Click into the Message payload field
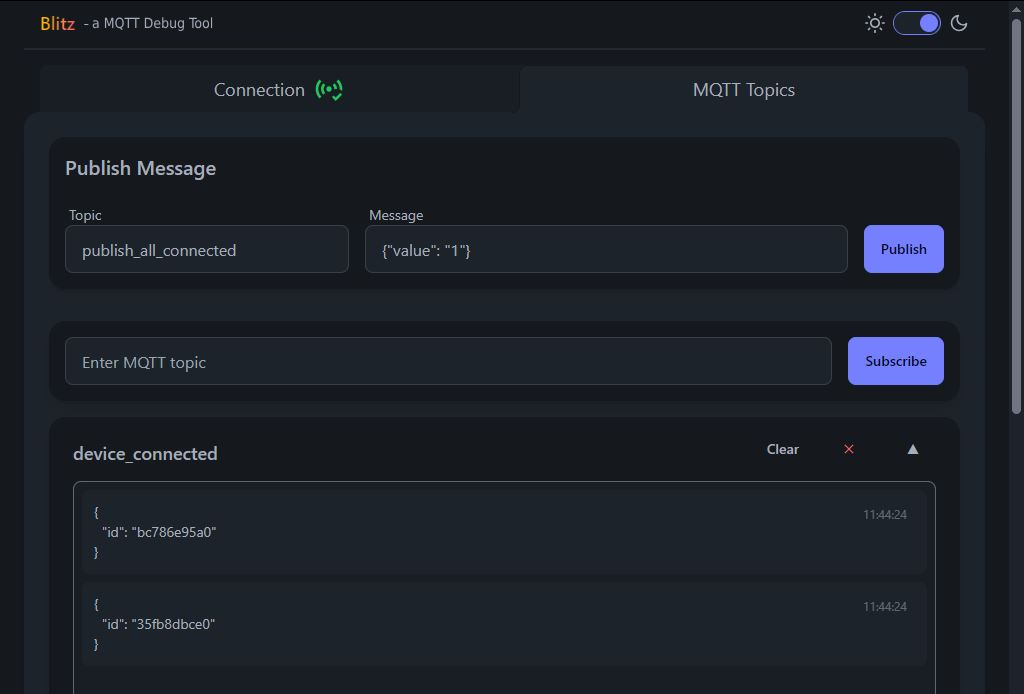This screenshot has height=694, width=1024. (x=605, y=249)
